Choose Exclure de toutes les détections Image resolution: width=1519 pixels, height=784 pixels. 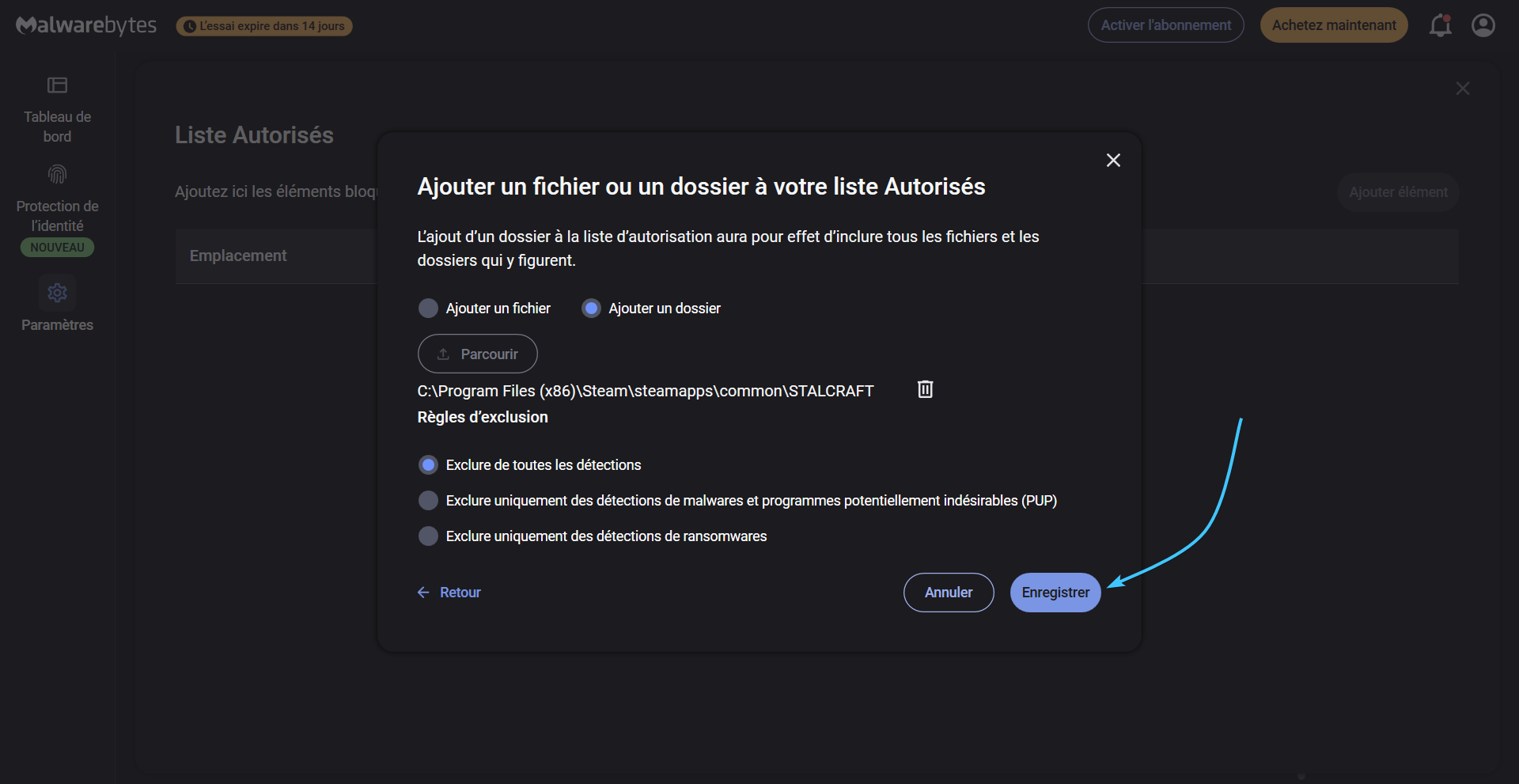pos(428,465)
